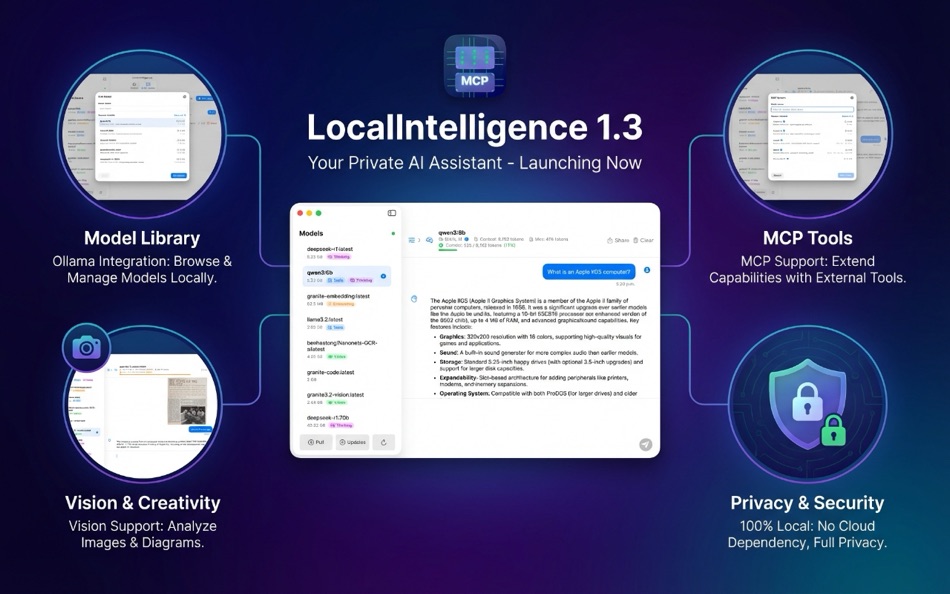The height and width of the screenshot is (594, 950).
Task: Click the Pull button in the sidebar
Action: pos(316,442)
